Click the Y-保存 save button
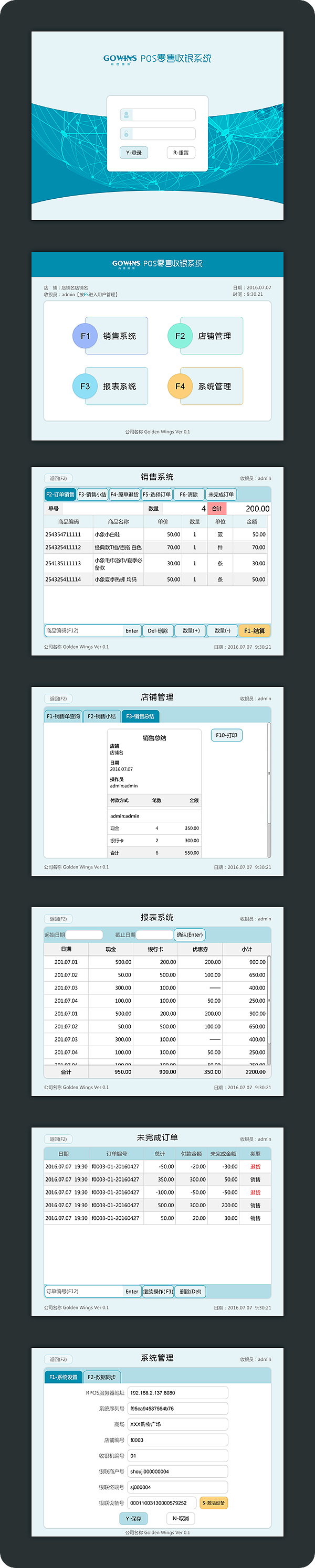Image resolution: width=315 pixels, height=1568 pixels. [x=133, y=1519]
